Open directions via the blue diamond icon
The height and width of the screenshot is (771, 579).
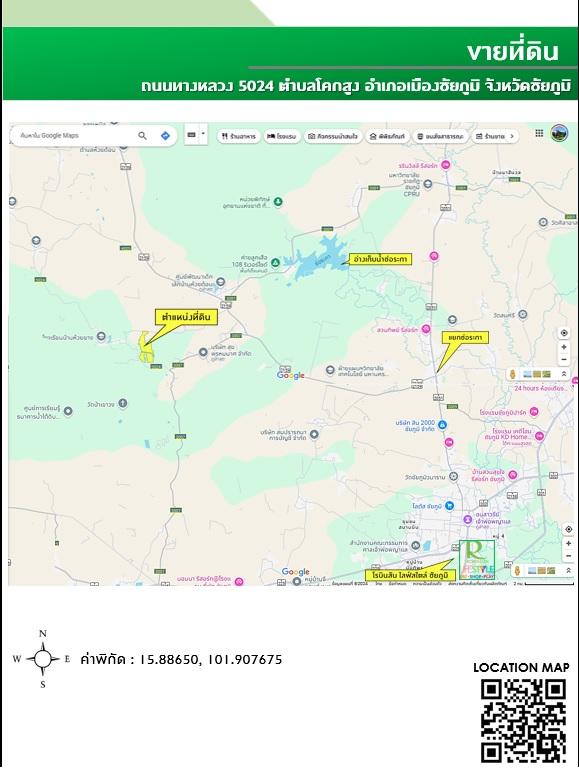(x=166, y=136)
